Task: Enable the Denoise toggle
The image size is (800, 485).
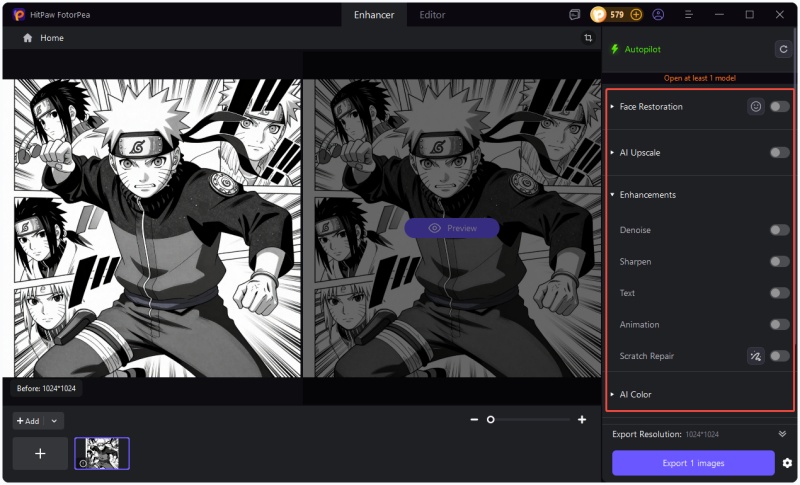Action: coord(780,230)
